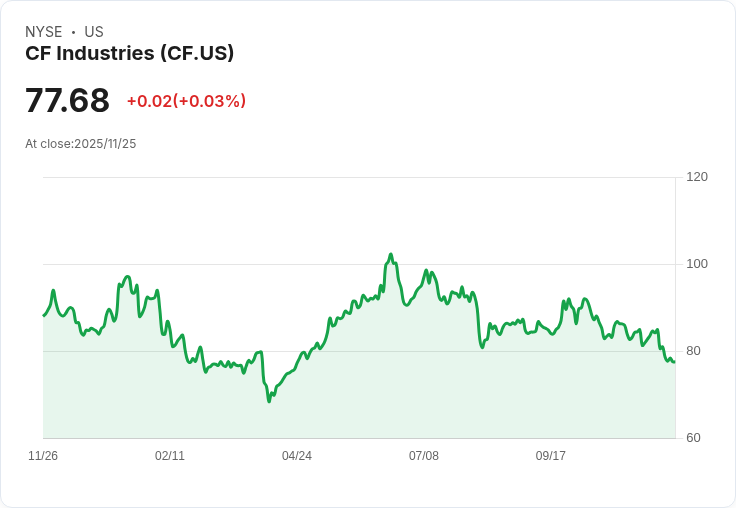Click the dot separator between NYSE and US
Image resolution: width=736 pixels, height=508 pixels.
pyautogui.click(x=73, y=32)
